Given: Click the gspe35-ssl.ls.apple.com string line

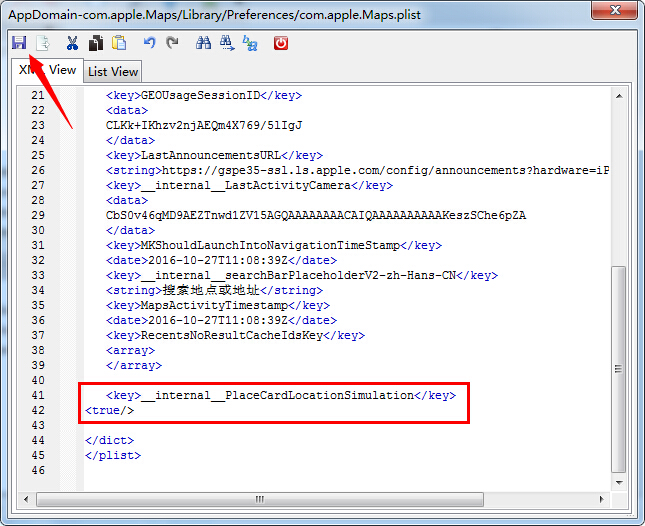Looking at the screenshot, I should [x=357, y=170].
